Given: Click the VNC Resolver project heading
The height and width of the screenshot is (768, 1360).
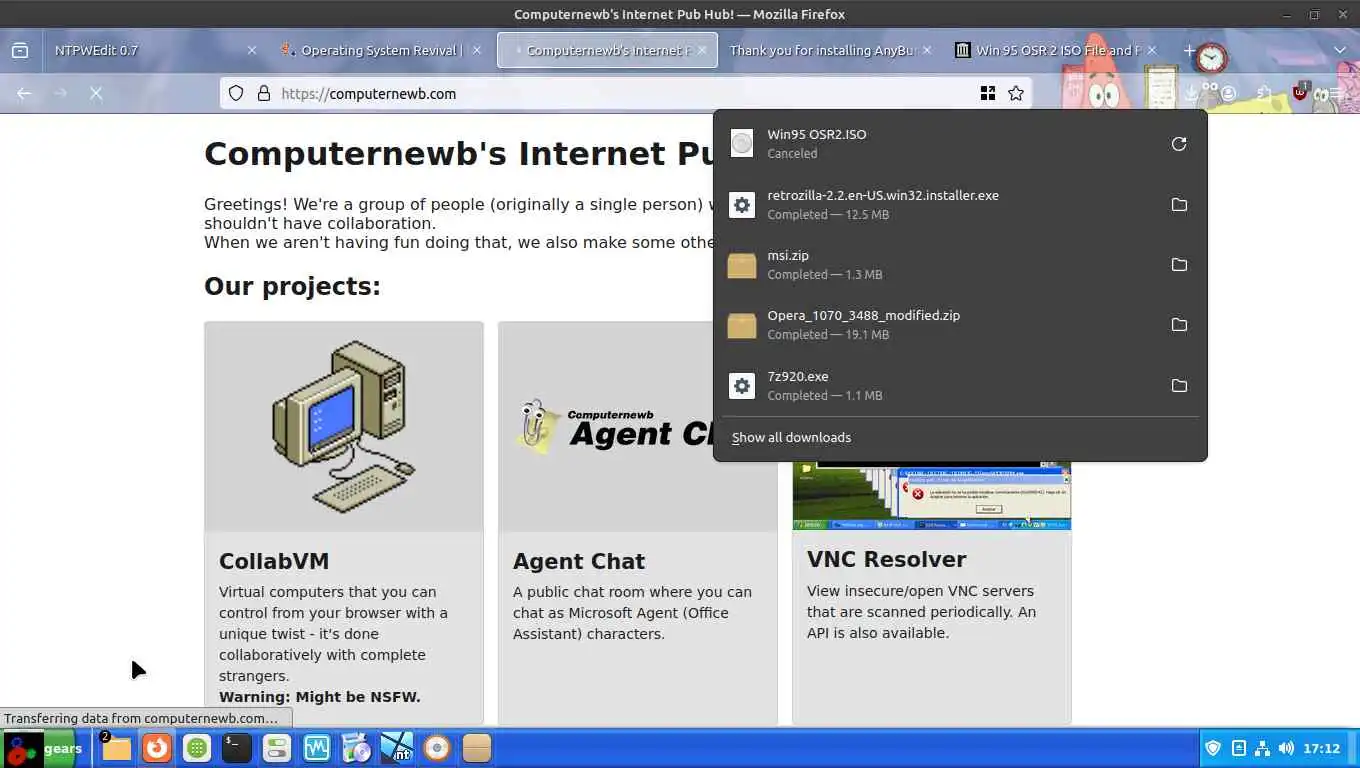Looking at the screenshot, I should [887, 559].
